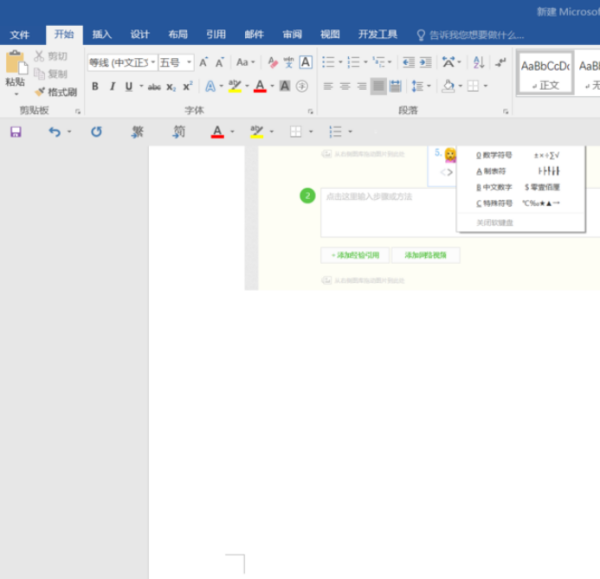The image size is (600, 579).
Task: Undo the last action in the quick access toolbar
Action: tap(54, 132)
